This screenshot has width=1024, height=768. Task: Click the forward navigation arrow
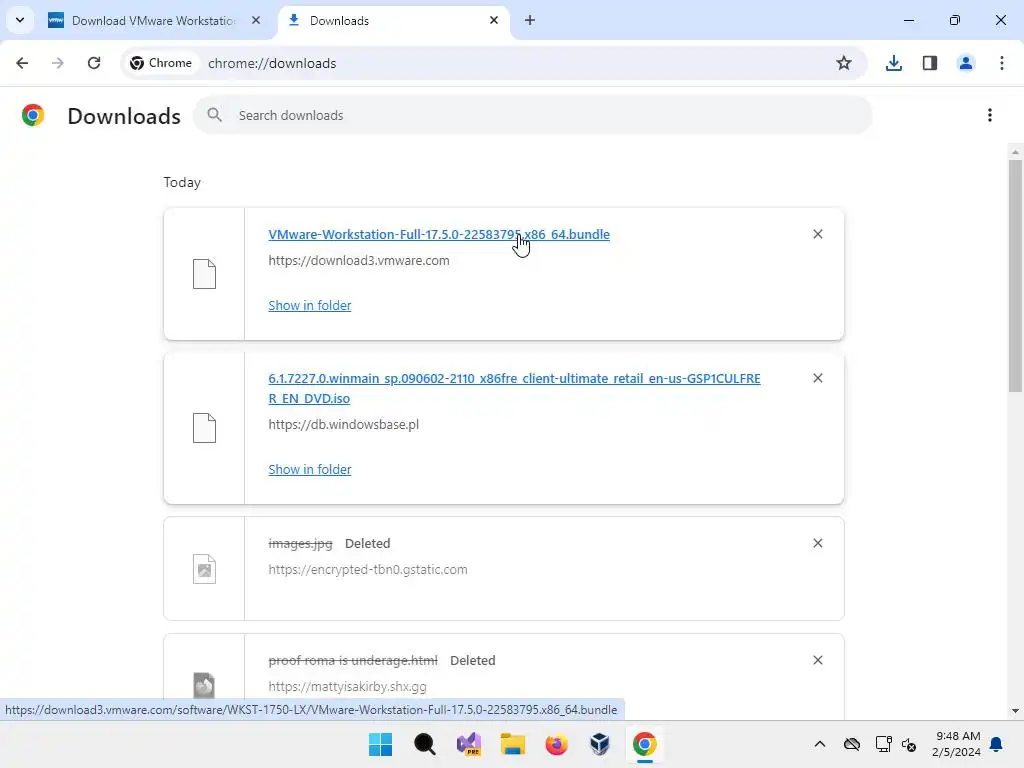58,63
